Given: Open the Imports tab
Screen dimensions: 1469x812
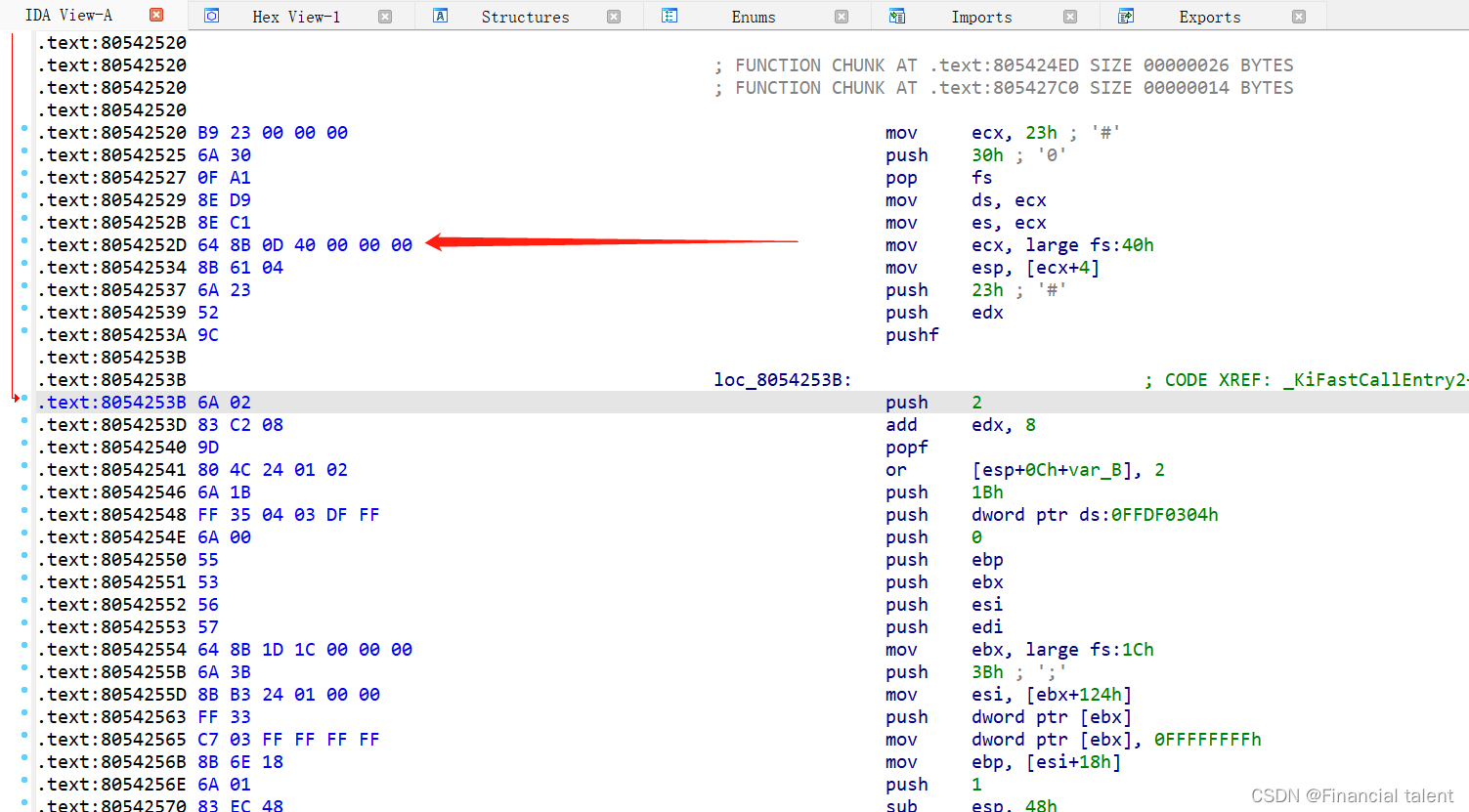Looking at the screenshot, I should [981, 17].
